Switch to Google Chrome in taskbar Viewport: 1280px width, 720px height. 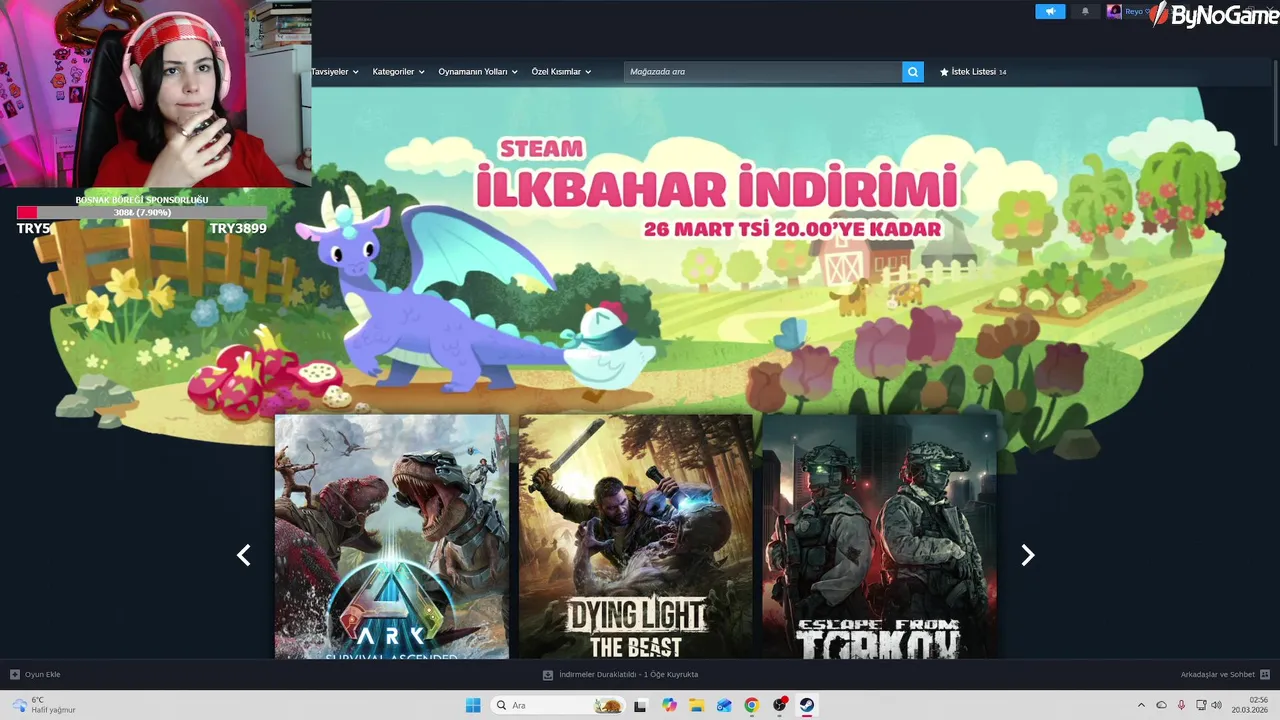pos(752,705)
